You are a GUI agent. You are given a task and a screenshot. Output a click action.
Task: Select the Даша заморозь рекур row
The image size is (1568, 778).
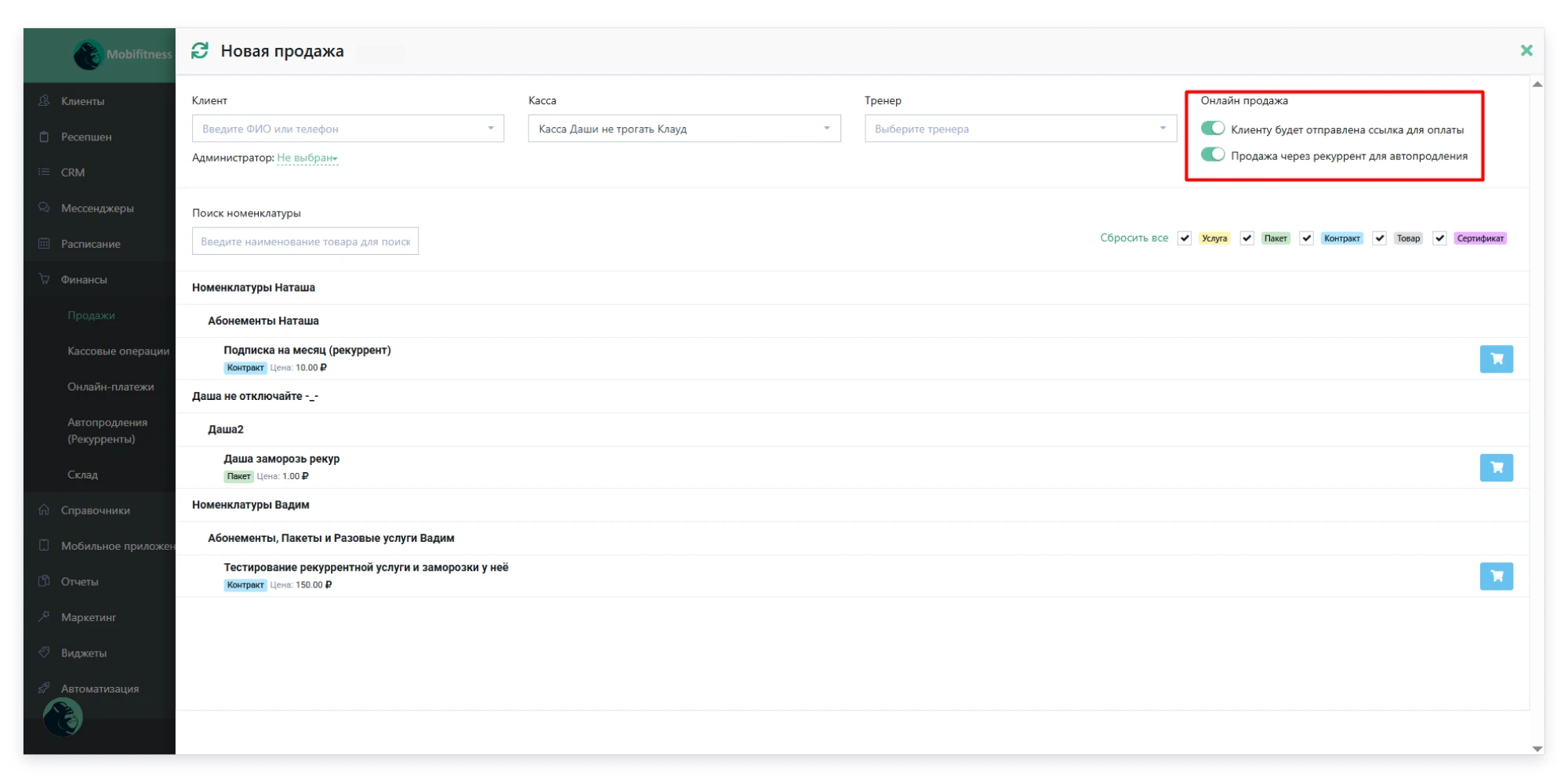coord(852,467)
